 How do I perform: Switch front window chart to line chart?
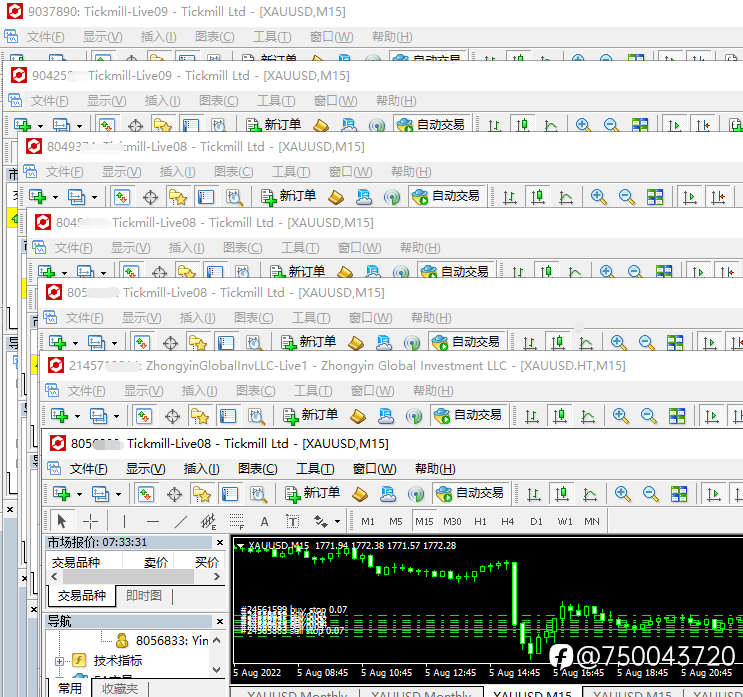point(590,494)
